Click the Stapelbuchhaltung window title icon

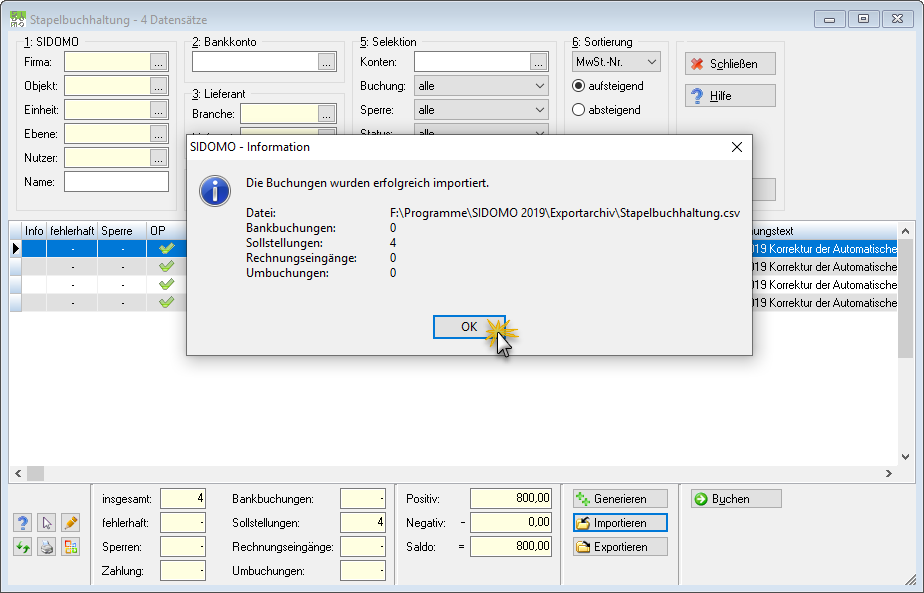coord(18,19)
